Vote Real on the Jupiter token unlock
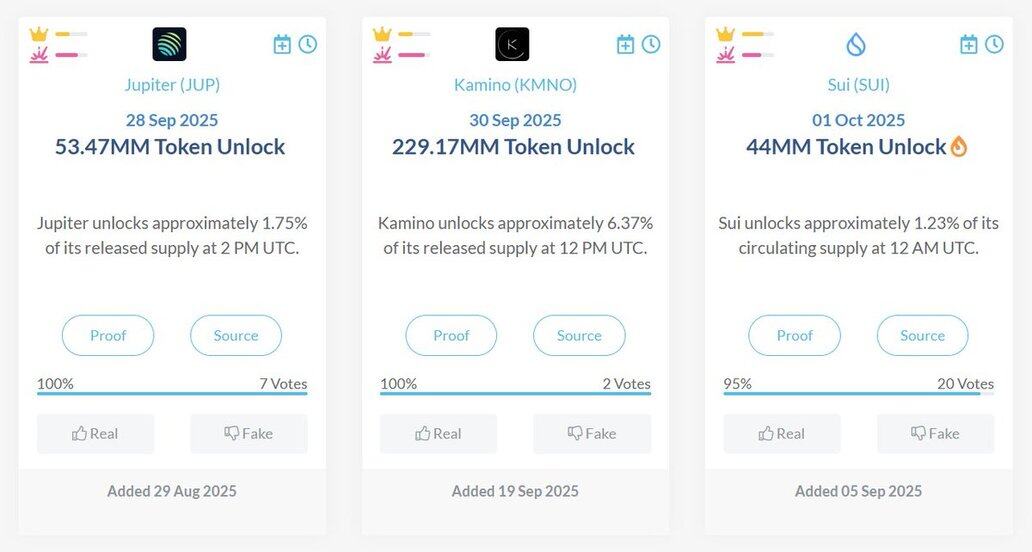This screenshot has width=1032, height=552. click(x=95, y=434)
